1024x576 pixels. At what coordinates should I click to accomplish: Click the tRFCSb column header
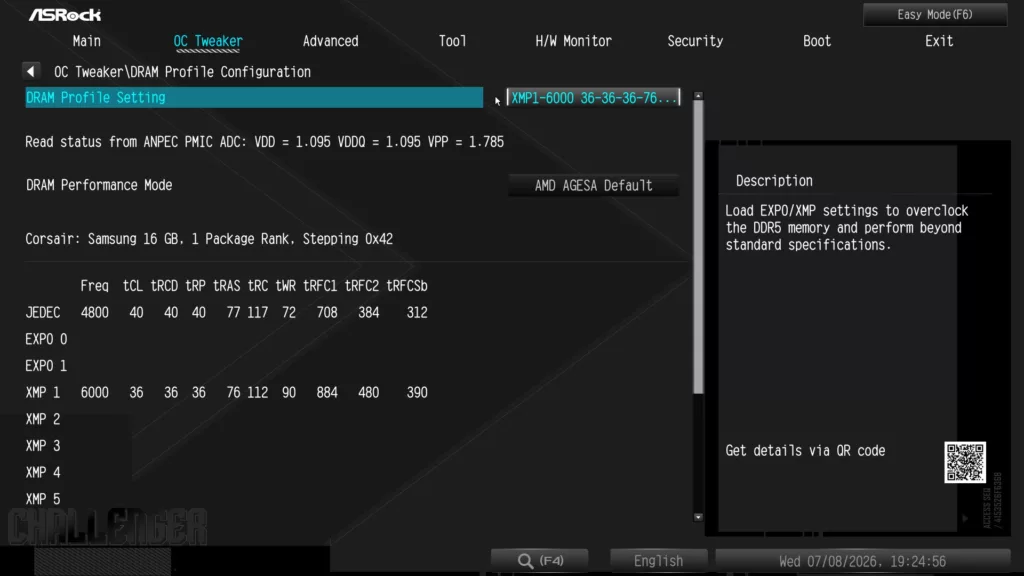click(x=407, y=286)
